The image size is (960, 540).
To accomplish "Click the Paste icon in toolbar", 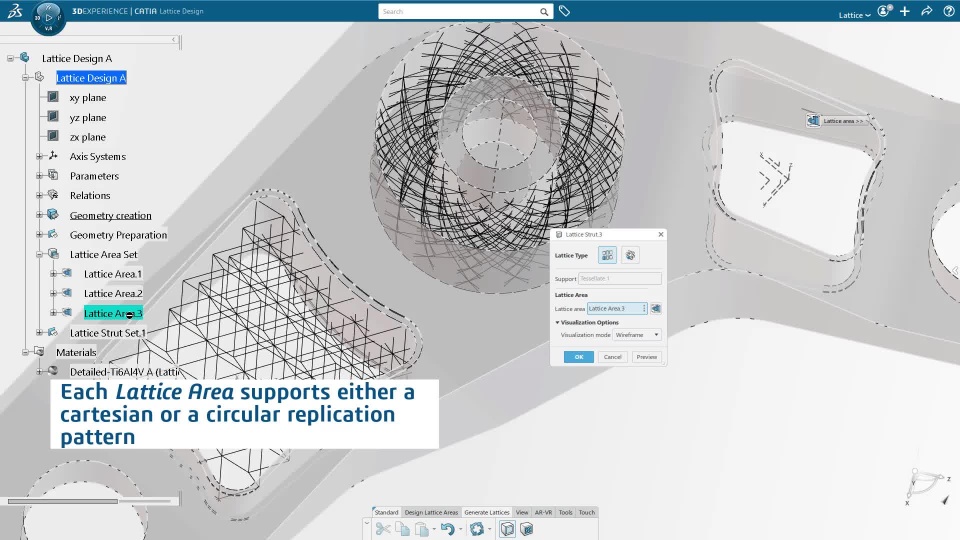I will pyautogui.click(x=422, y=529).
